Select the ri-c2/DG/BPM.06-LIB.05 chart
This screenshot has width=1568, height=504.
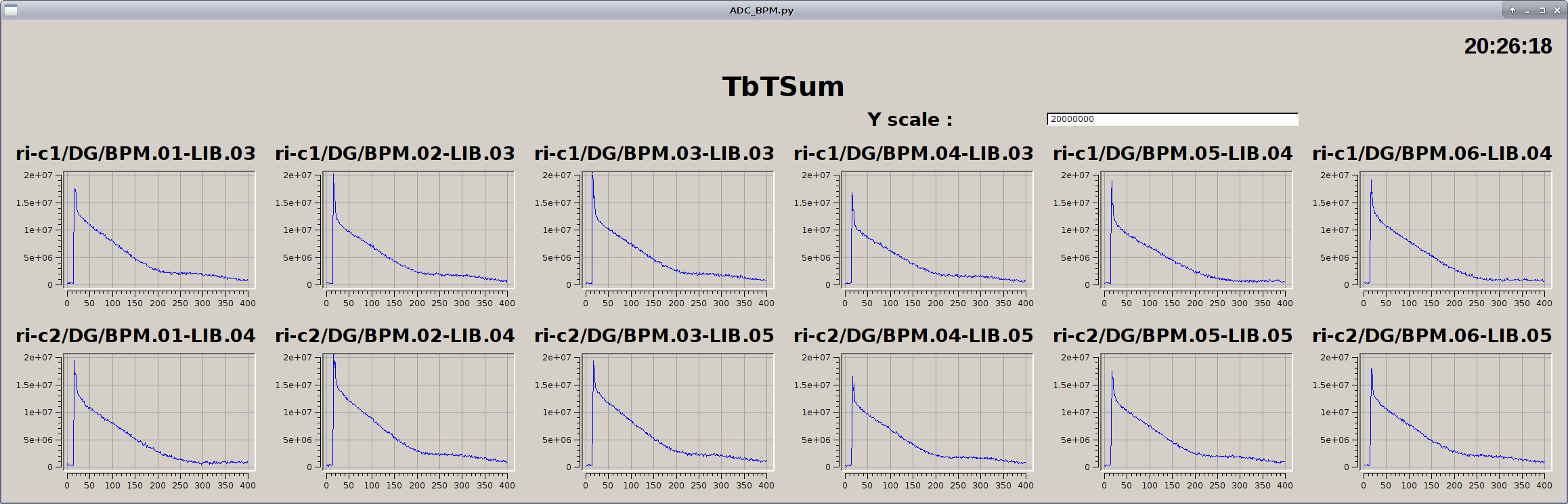[1456, 412]
